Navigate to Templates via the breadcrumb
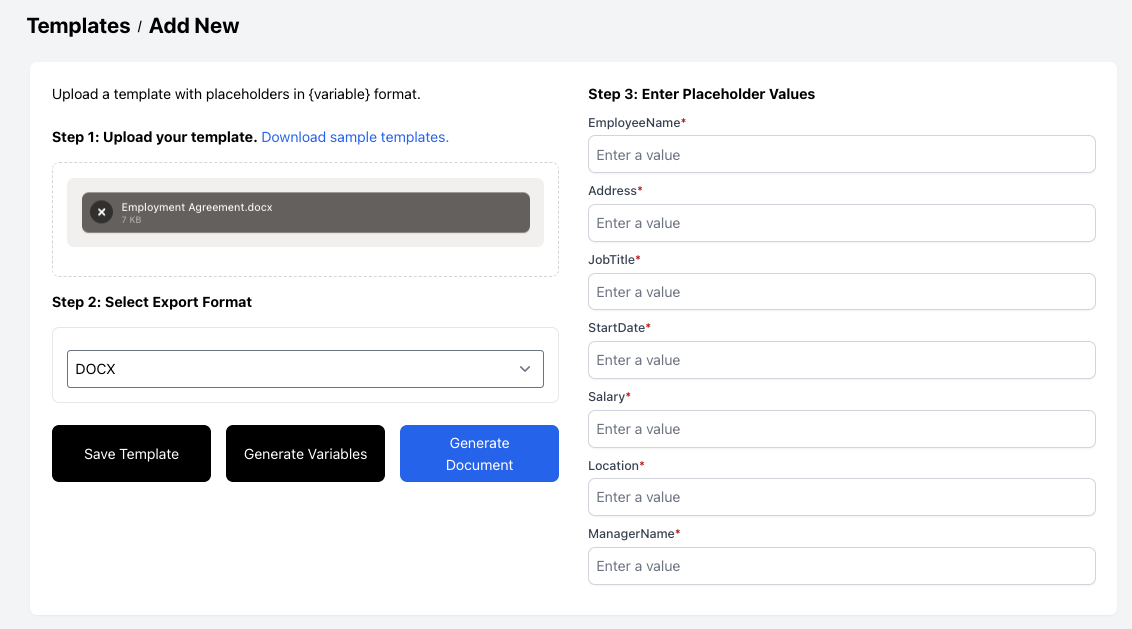Screen dimensions: 1132x629 coord(78,26)
